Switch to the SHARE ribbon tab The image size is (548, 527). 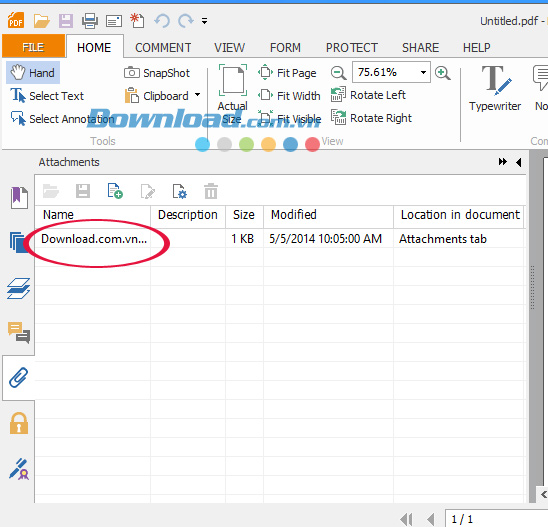[x=420, y=48]
